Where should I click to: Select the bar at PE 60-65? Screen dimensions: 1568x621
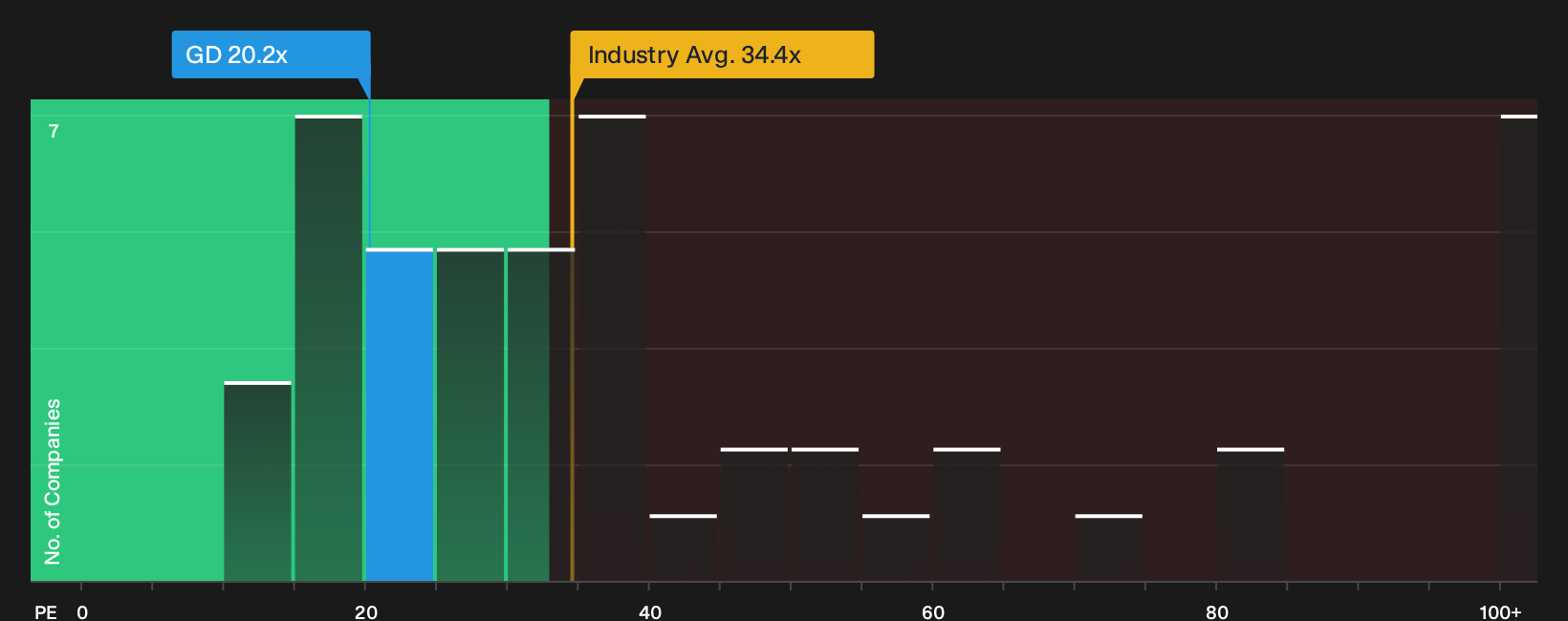pos(967,514)
